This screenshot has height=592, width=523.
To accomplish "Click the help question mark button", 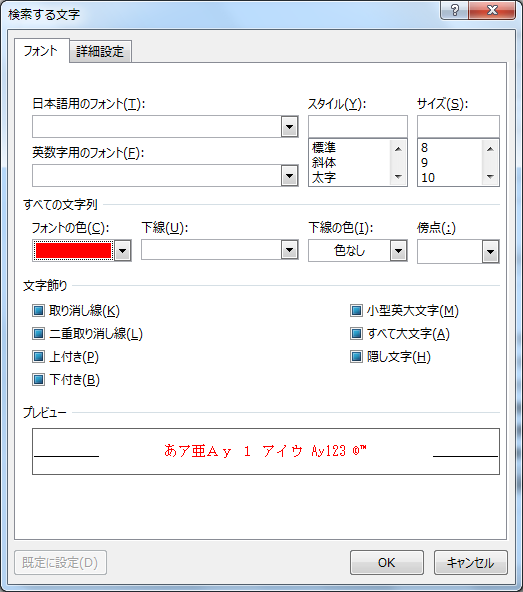I will click(455, 10).
